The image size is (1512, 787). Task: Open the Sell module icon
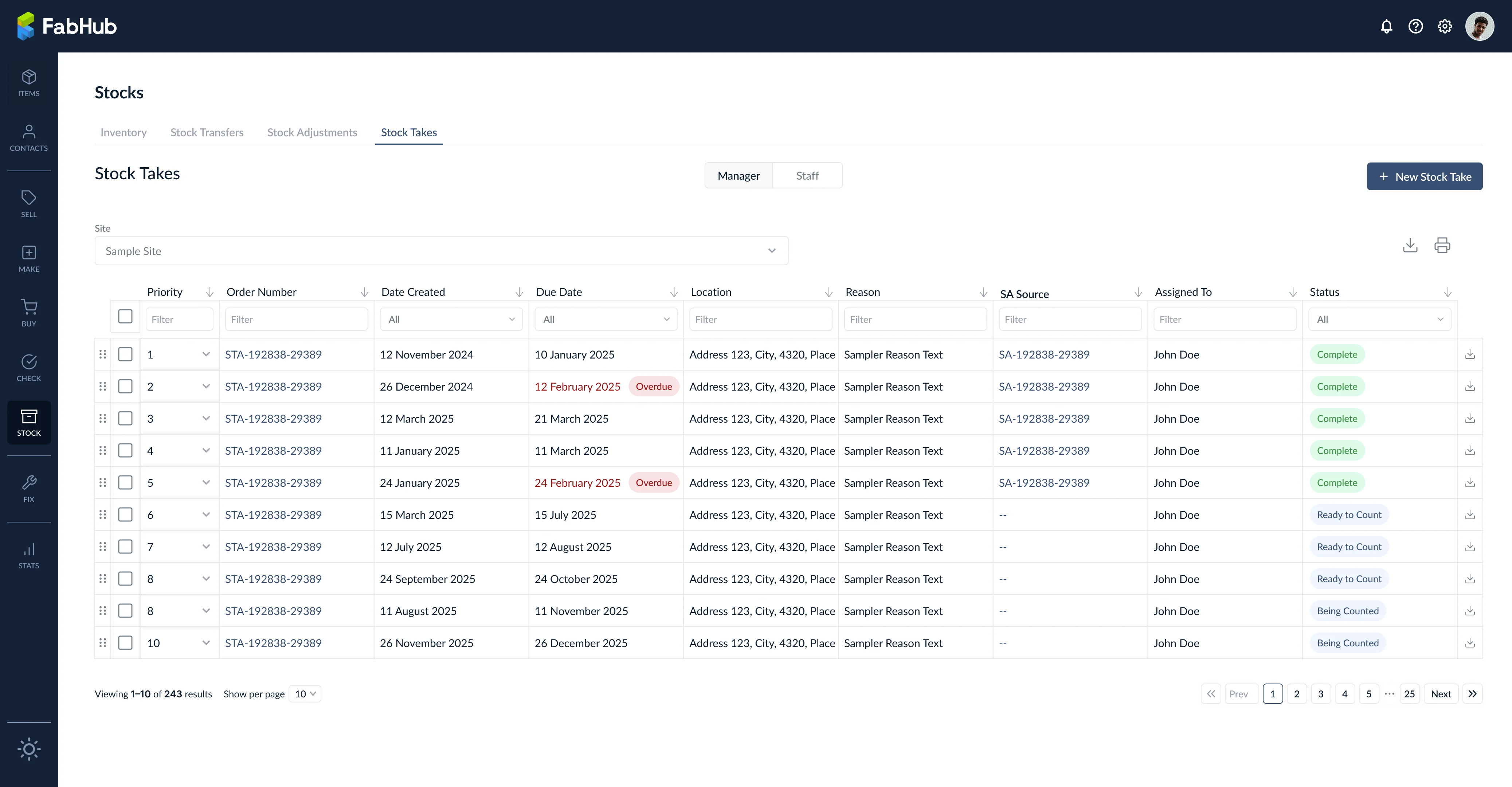pos(29,204)
